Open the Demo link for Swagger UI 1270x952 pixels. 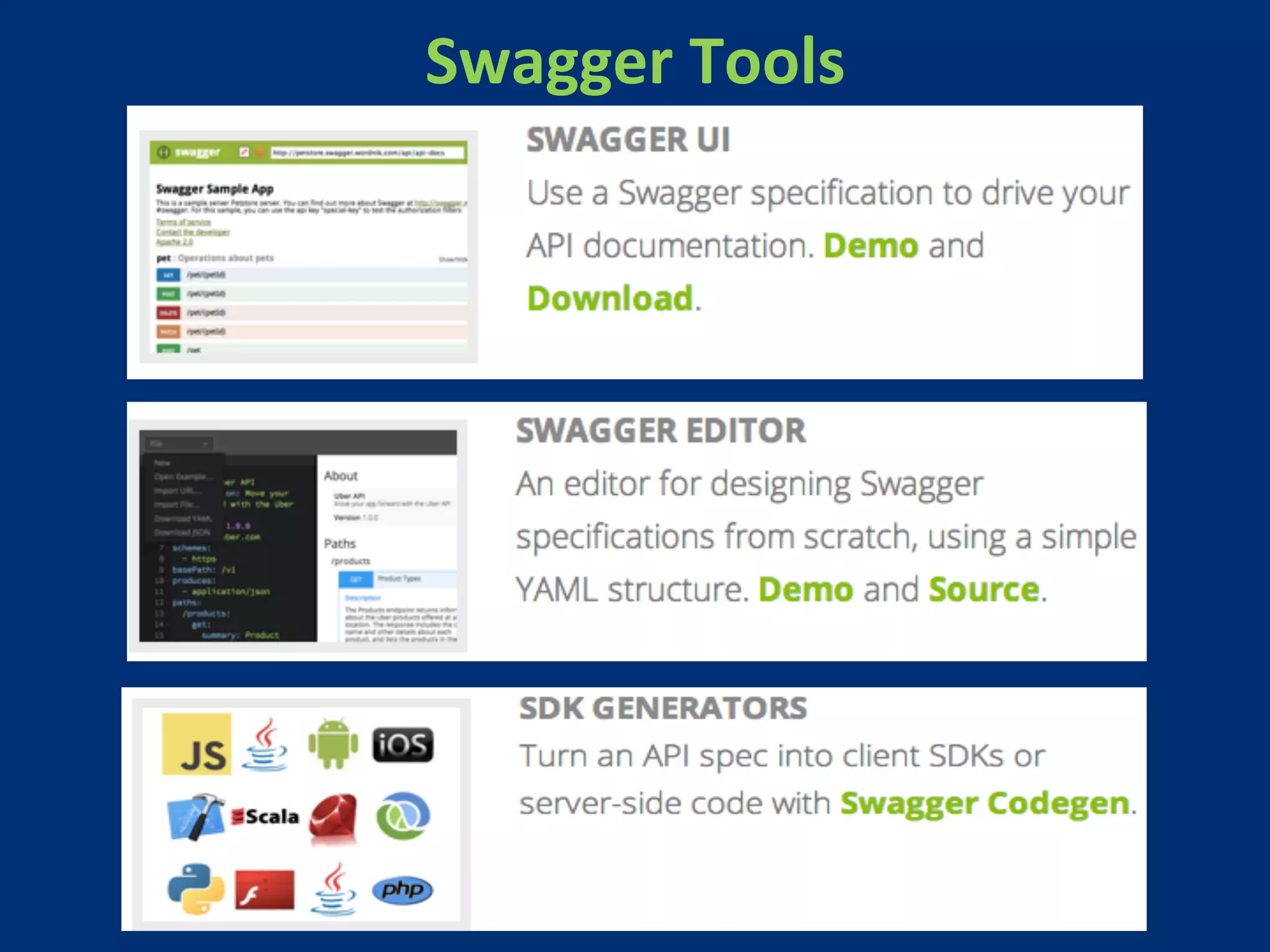click(871, 245)
